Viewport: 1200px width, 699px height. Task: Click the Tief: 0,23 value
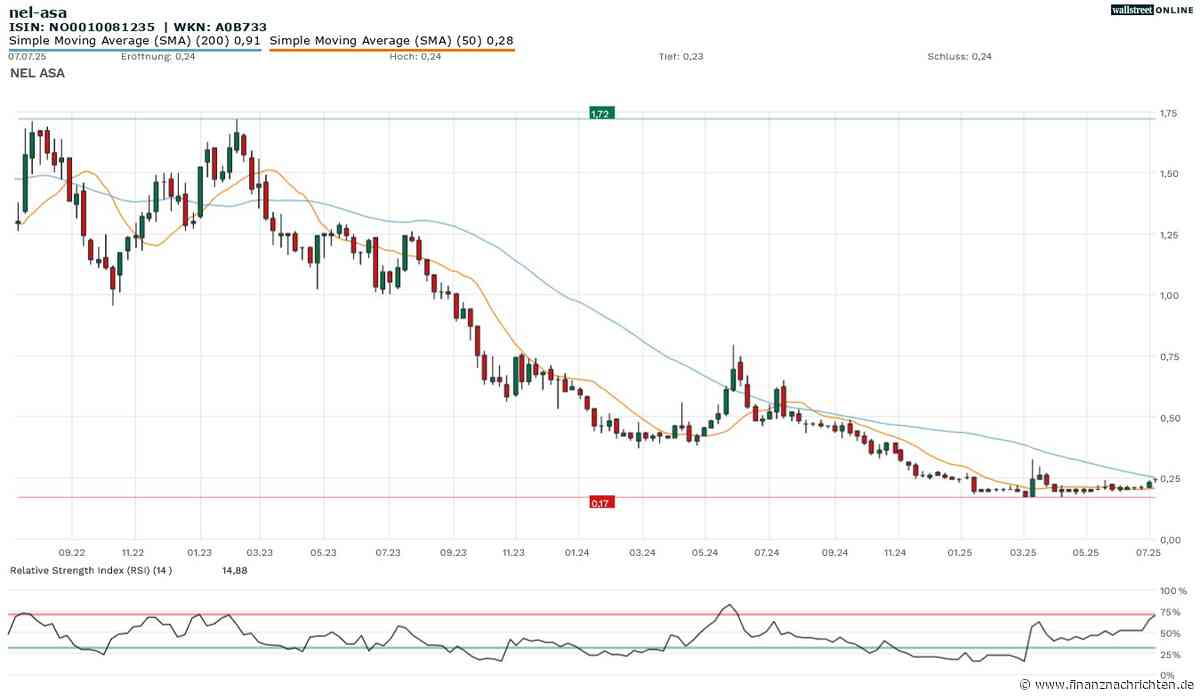(x=681, y=57)
